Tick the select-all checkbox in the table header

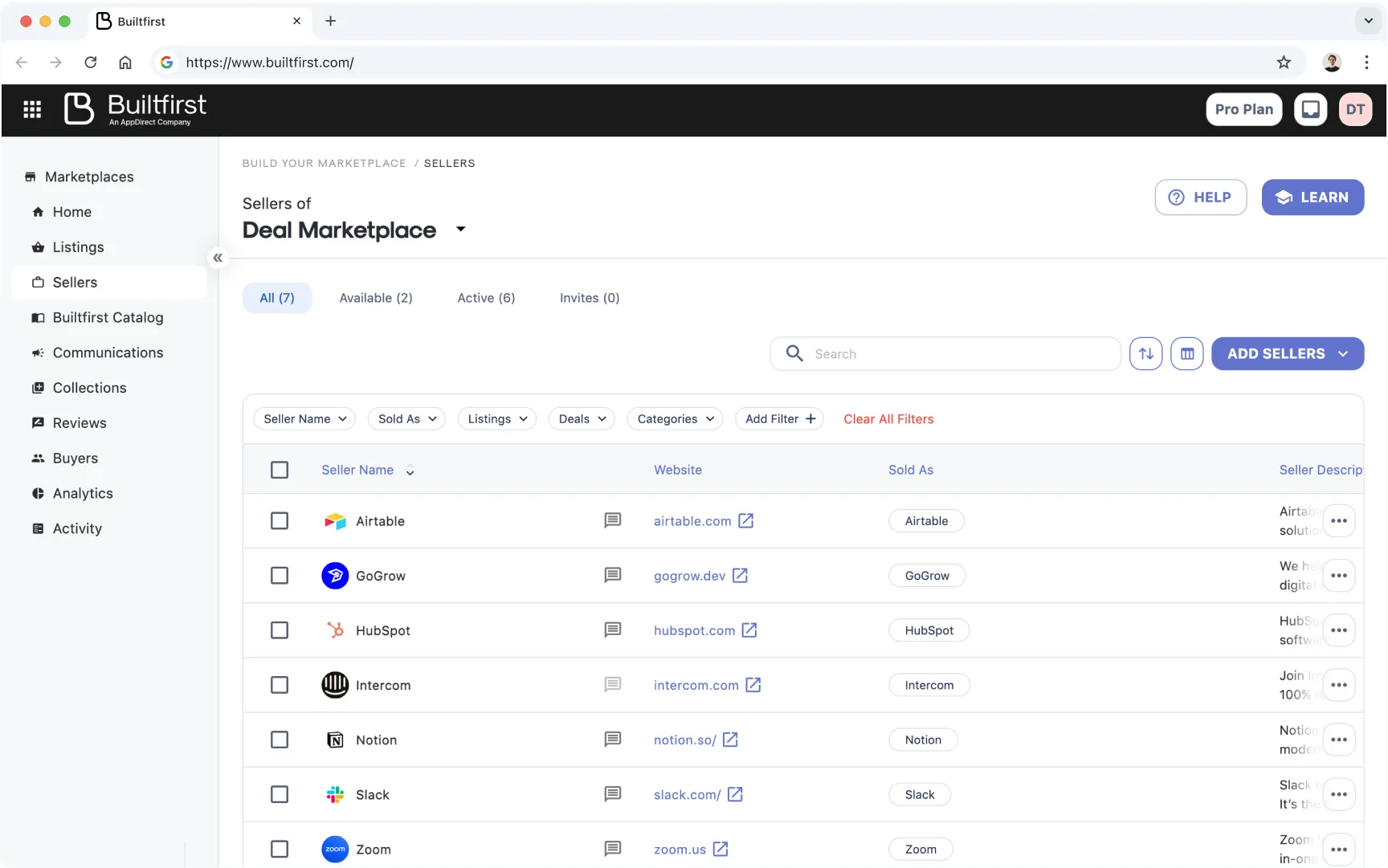coord(280,470)
